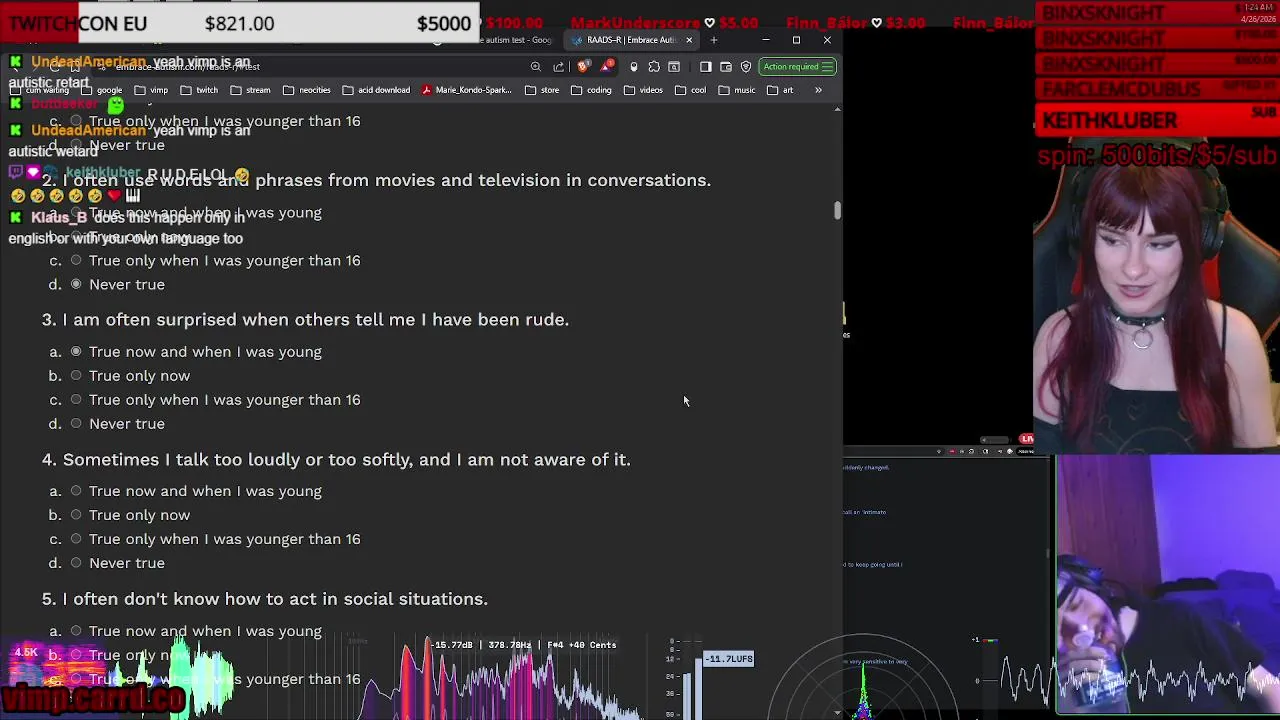Choose 'True only when younger than 16' for question 3
Image resolution: width=1280 pixels, height=720 pixels.
[76, 400]
